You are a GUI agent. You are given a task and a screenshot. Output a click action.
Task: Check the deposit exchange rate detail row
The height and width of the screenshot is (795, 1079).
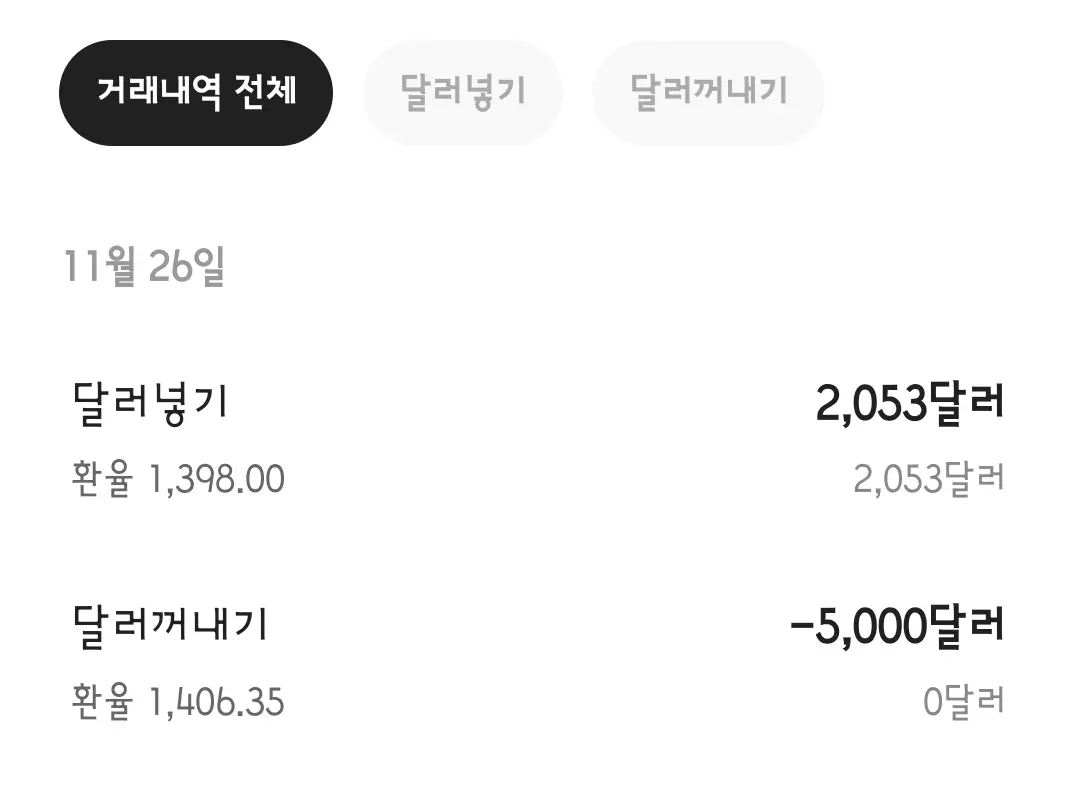click(x=176, y=479)
